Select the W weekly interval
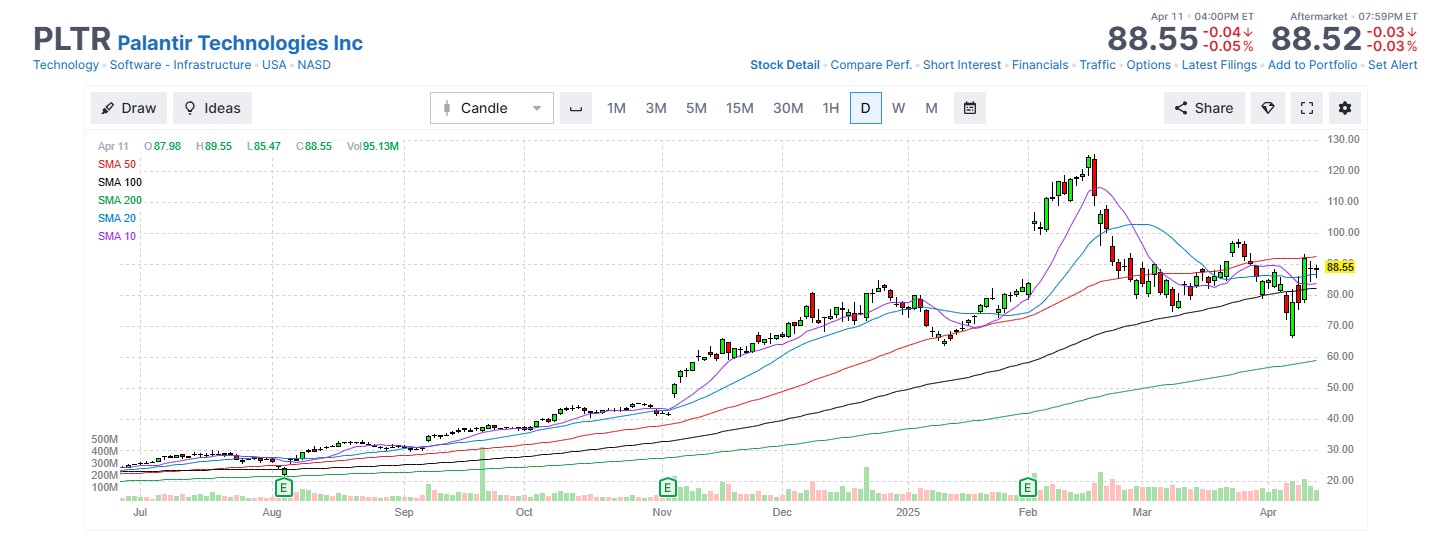1449x546 pixels. (899, 108)
